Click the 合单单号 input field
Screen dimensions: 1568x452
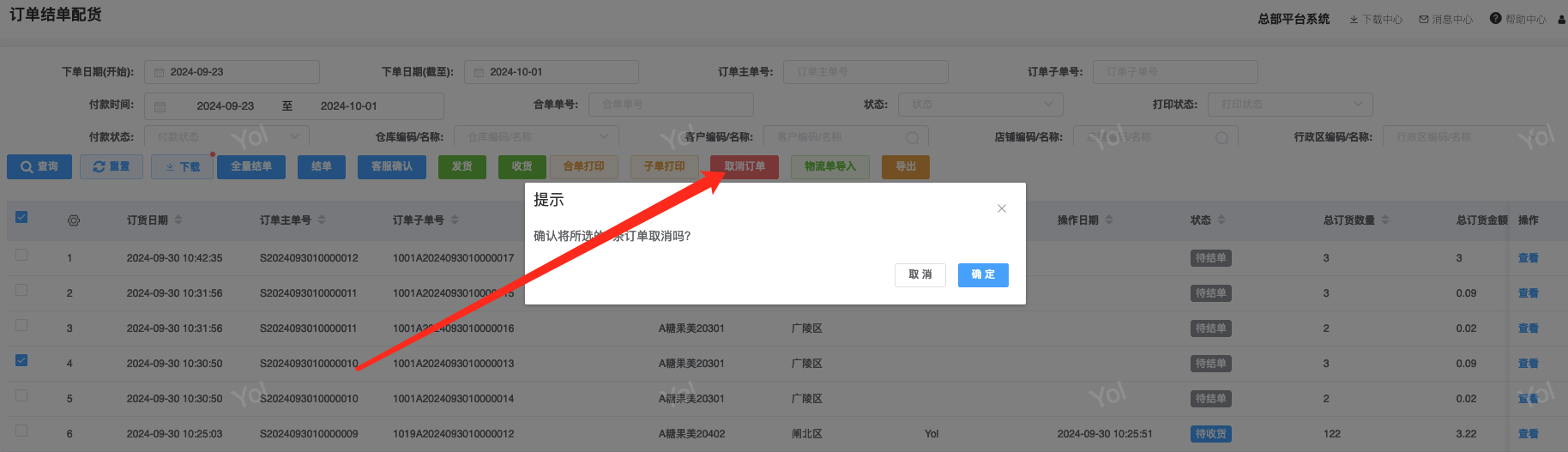pyautogui.click(x=671, y=105)
